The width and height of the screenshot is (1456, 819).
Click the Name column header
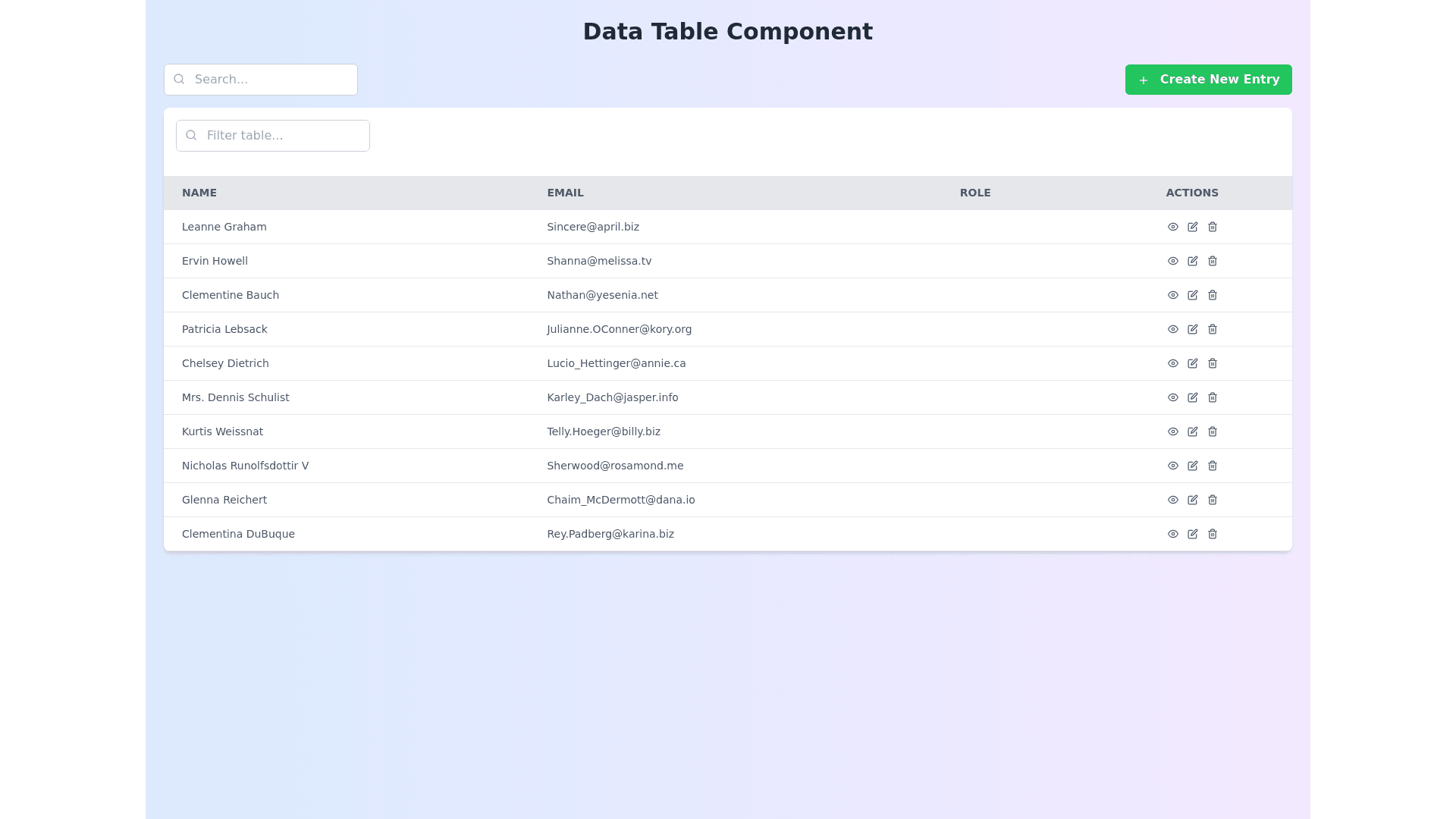pos(199,193)
